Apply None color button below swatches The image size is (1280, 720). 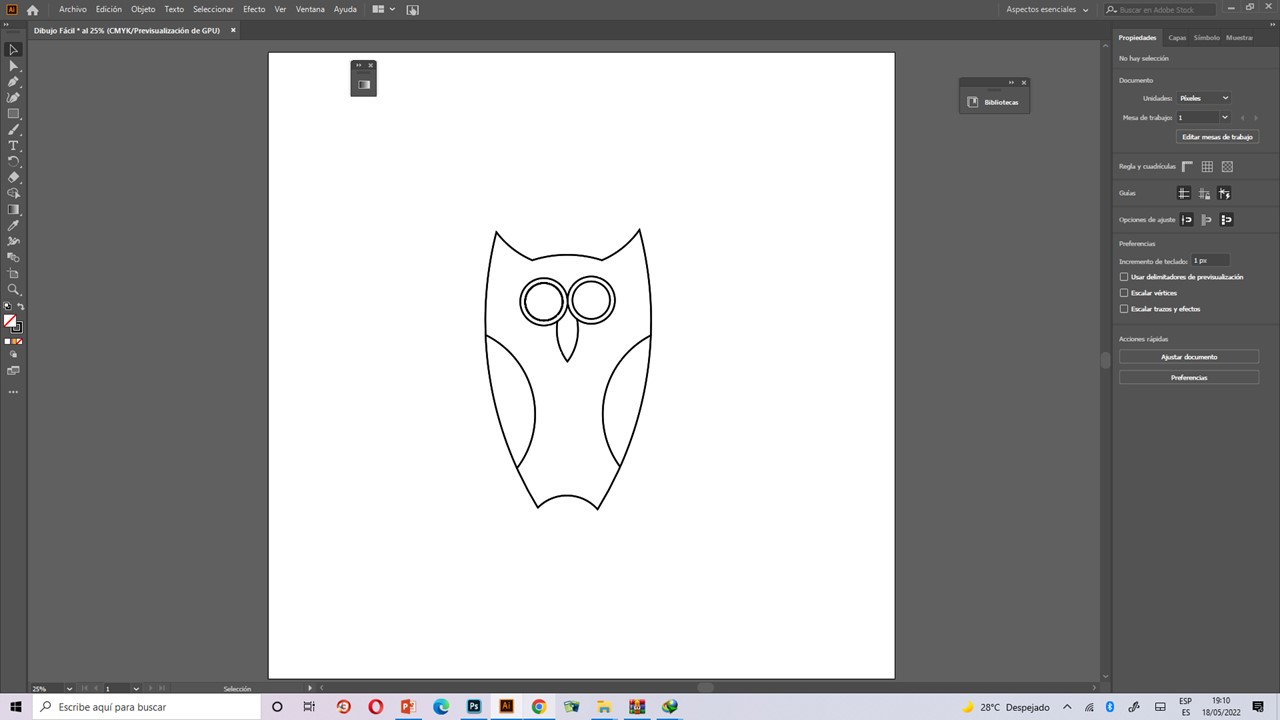tap(19, 341)
